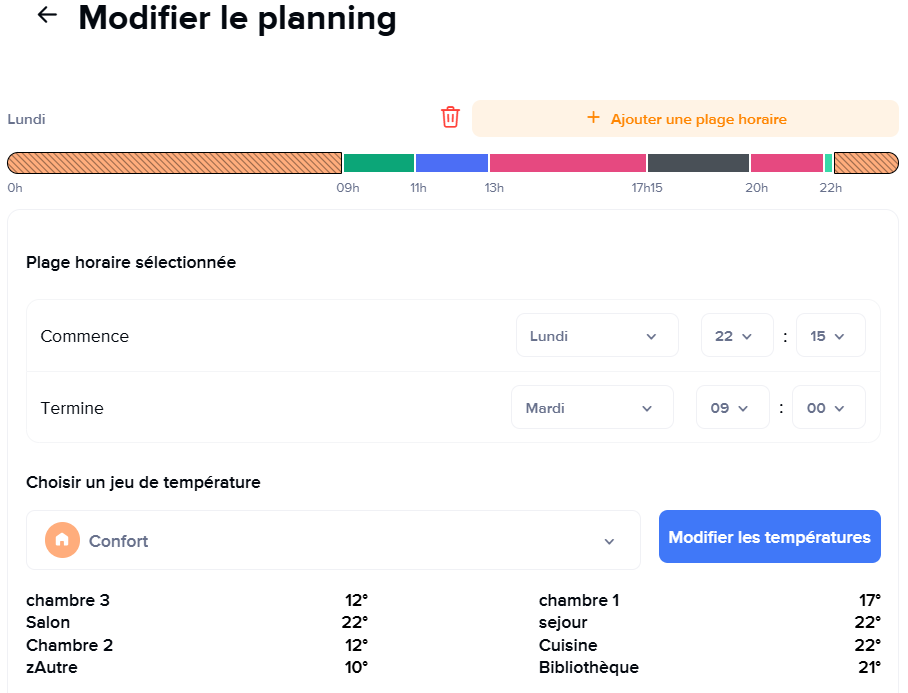Select the dark gray slot at 17h15
The image size is (908, 693).
point(698,163)
